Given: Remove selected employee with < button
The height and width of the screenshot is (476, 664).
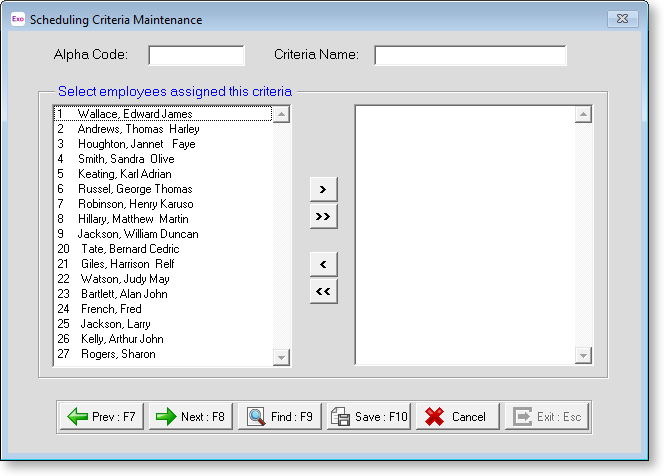Looking at the screenshot, I should click(323, 264).
